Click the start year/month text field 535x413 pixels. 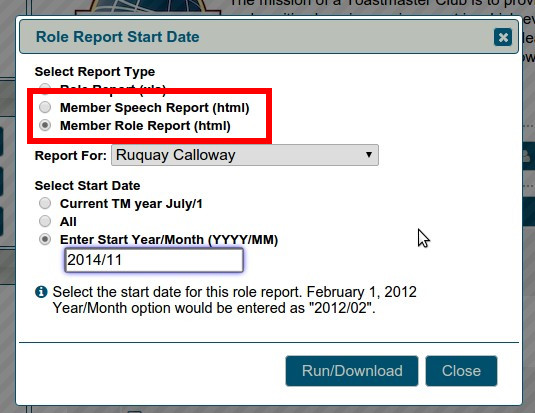[154, 260]
